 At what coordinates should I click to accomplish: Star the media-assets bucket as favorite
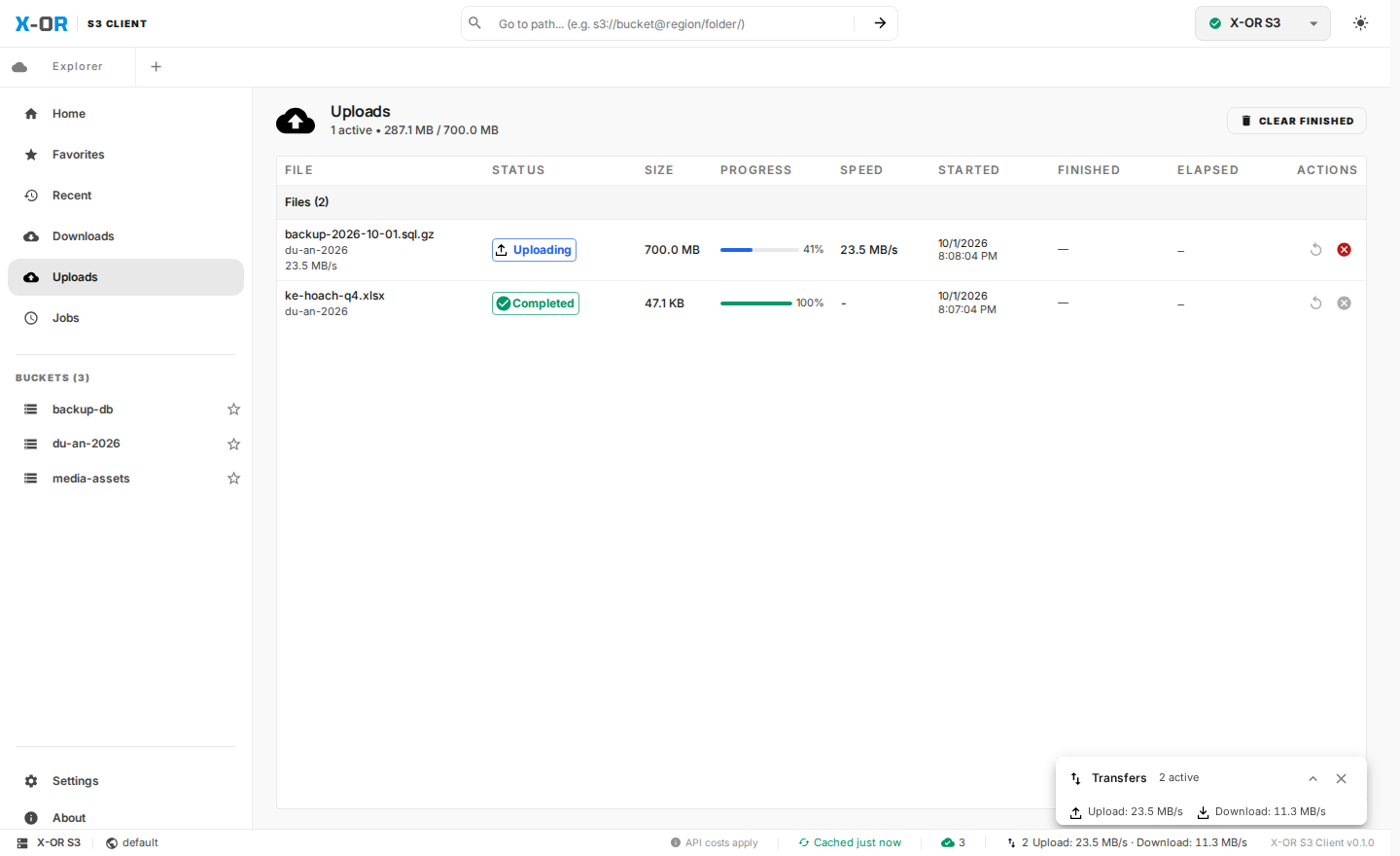pos(233,479)
